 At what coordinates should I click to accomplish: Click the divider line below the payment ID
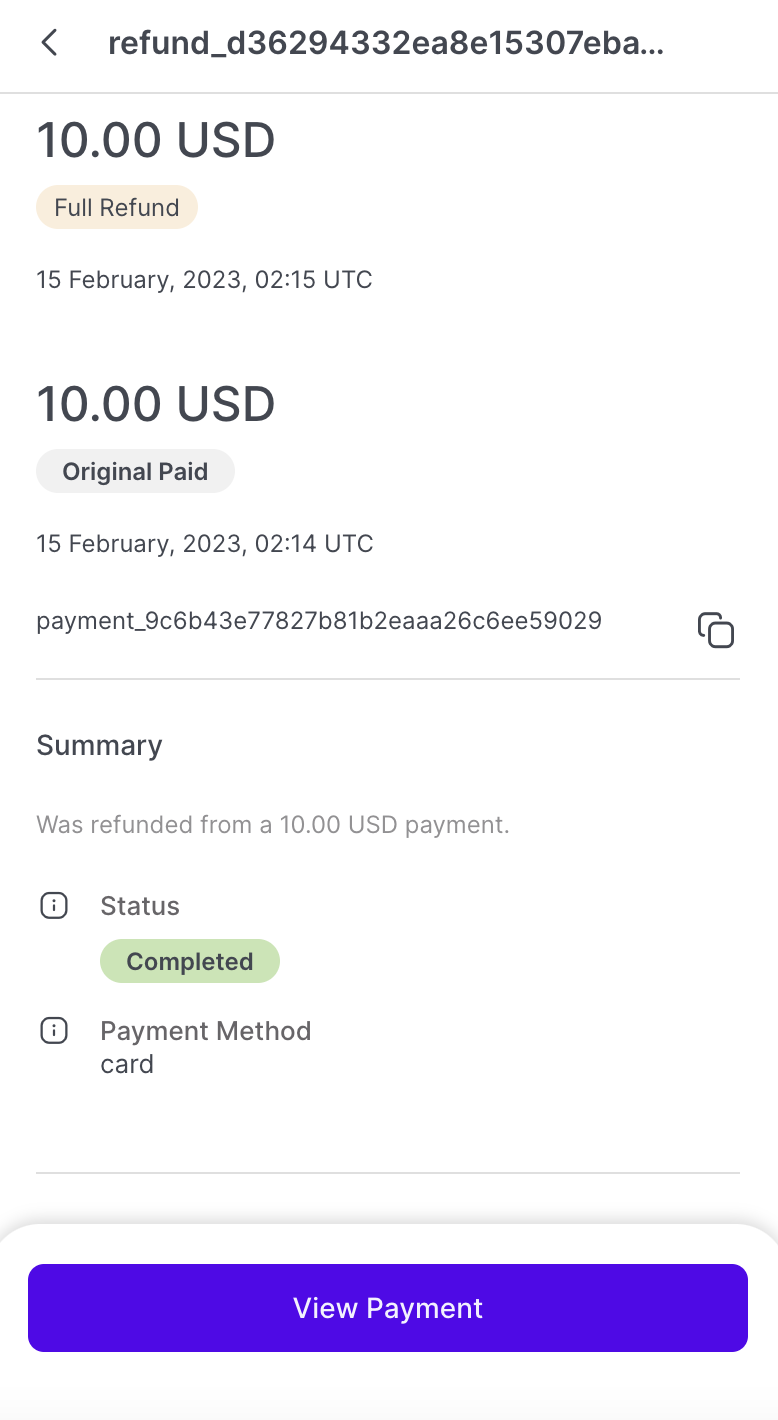(388, 679)
